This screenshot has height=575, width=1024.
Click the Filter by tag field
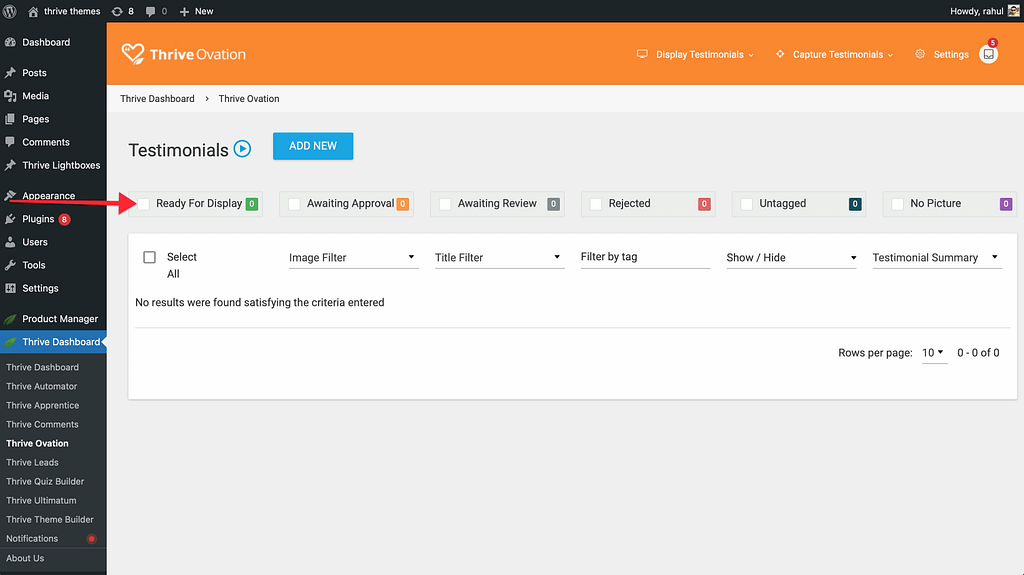[645, 258]
